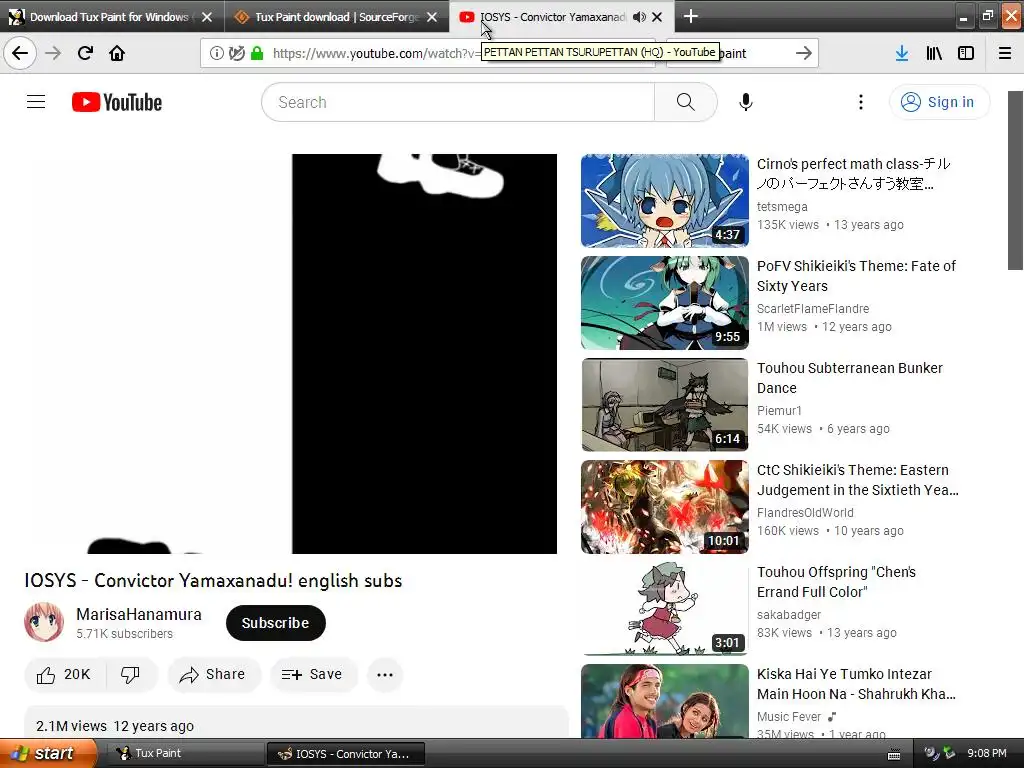Image resolution: width=1024 pixels, height=768 pixels.
Task: Click the YouTube search magnifier button
Action: point(686,102)
